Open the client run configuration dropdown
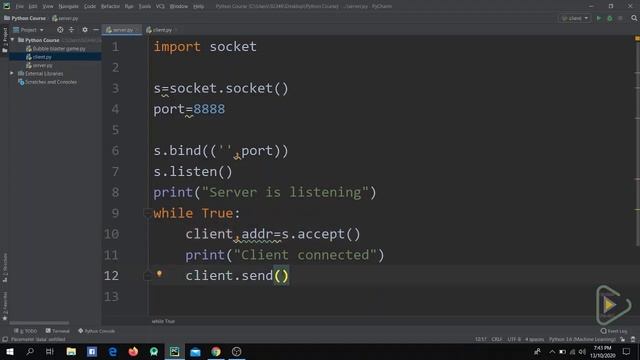640x360 pixels. point(575,18)
